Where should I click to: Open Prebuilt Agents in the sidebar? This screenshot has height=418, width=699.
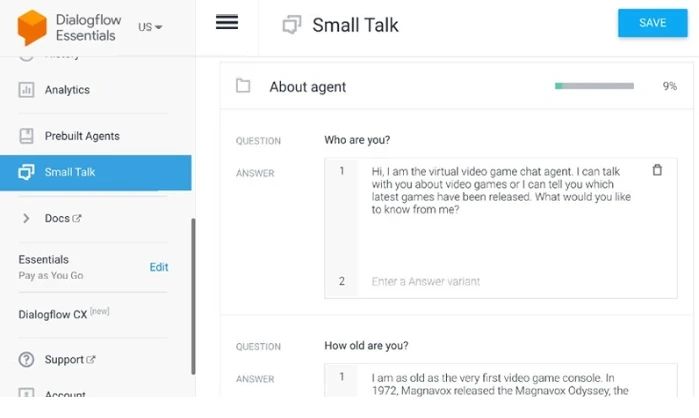(x=82, y=136)
